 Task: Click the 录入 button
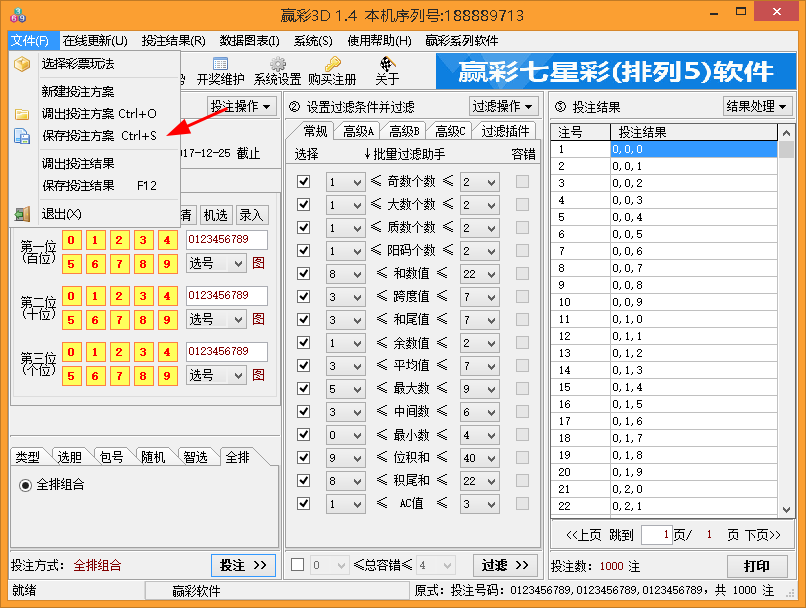251,215
